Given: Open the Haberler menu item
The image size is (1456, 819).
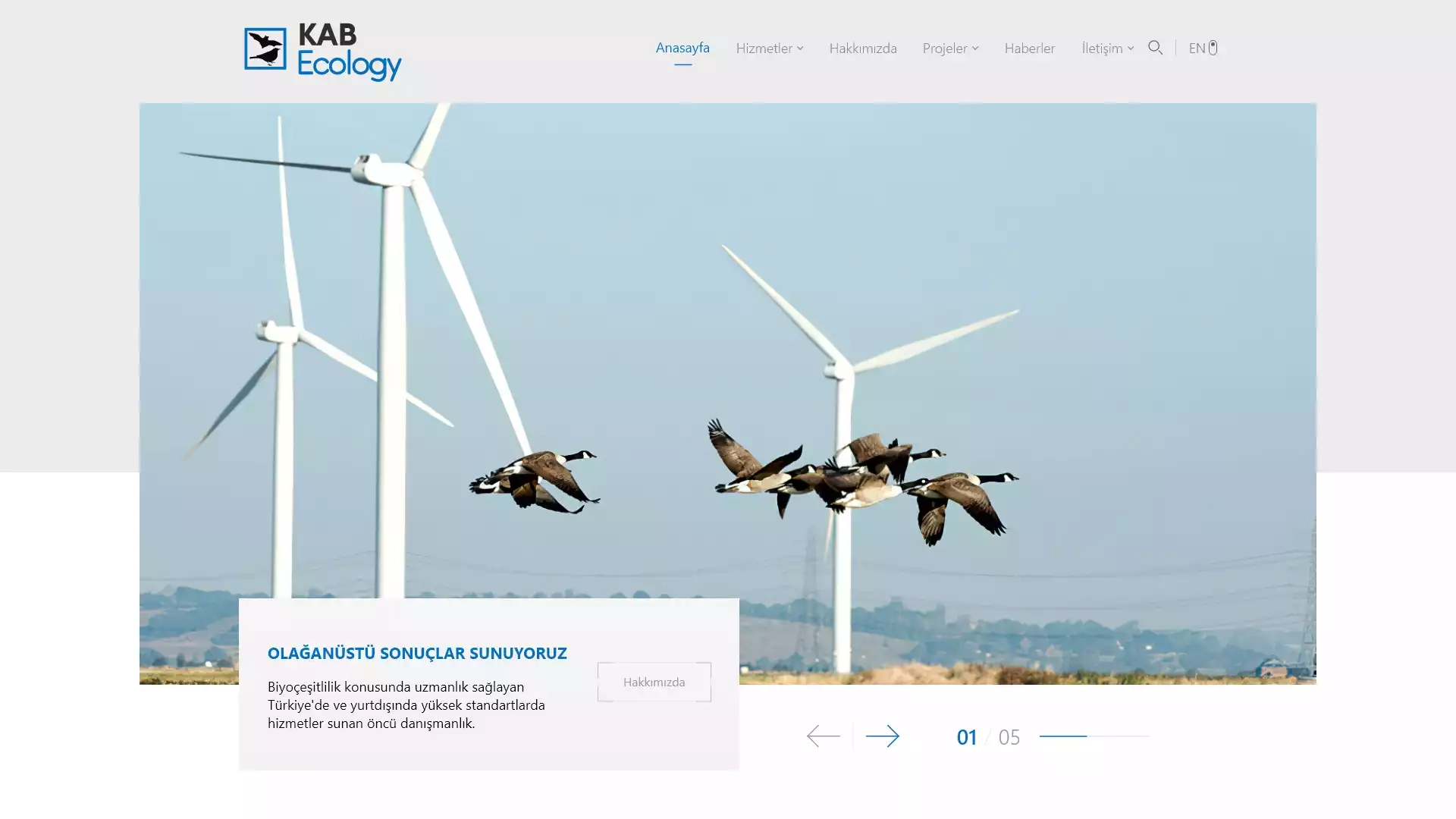Looking at the screenshot, I should [x=1029, y=48].
